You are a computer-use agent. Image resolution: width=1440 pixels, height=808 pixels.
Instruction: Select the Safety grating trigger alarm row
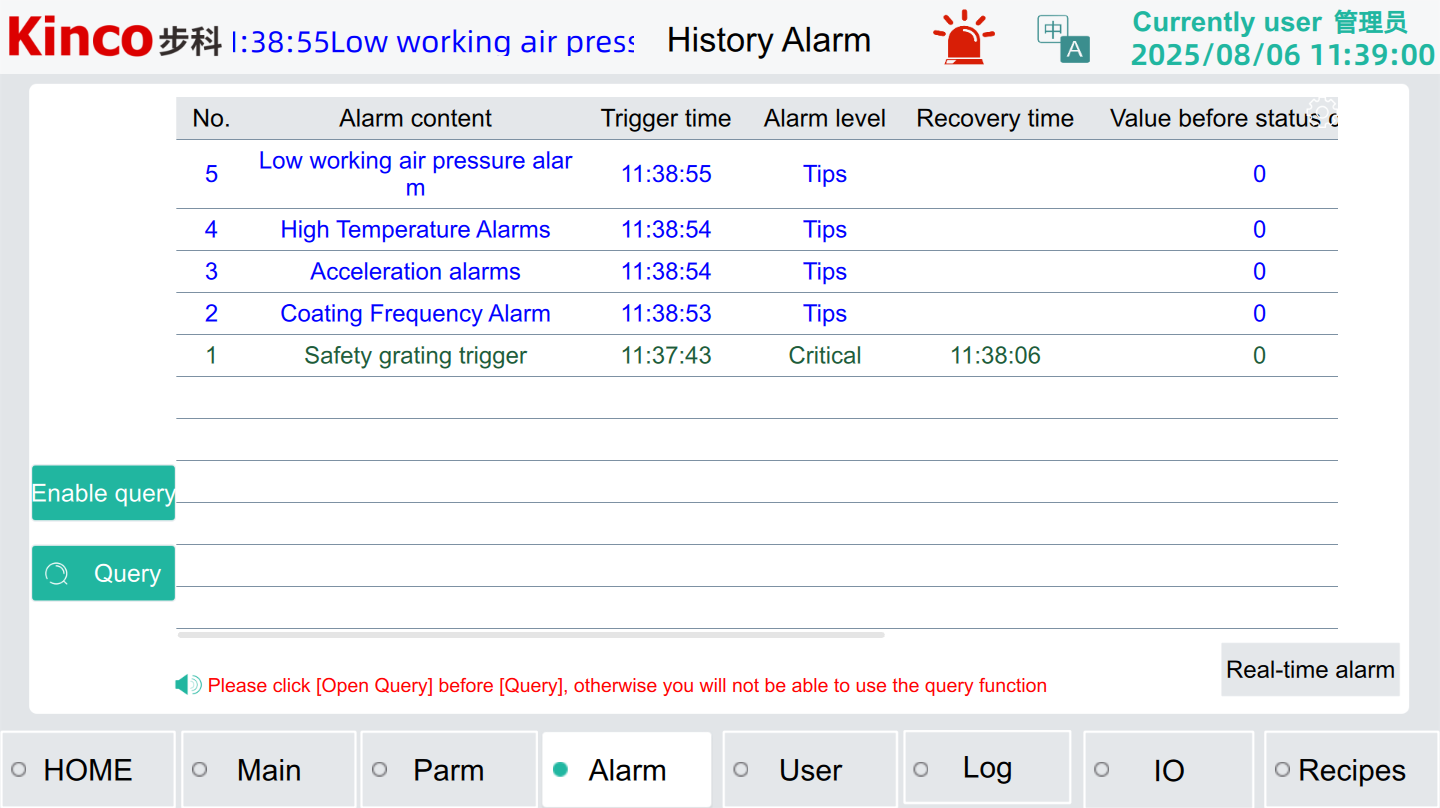[x=415, y=356]
